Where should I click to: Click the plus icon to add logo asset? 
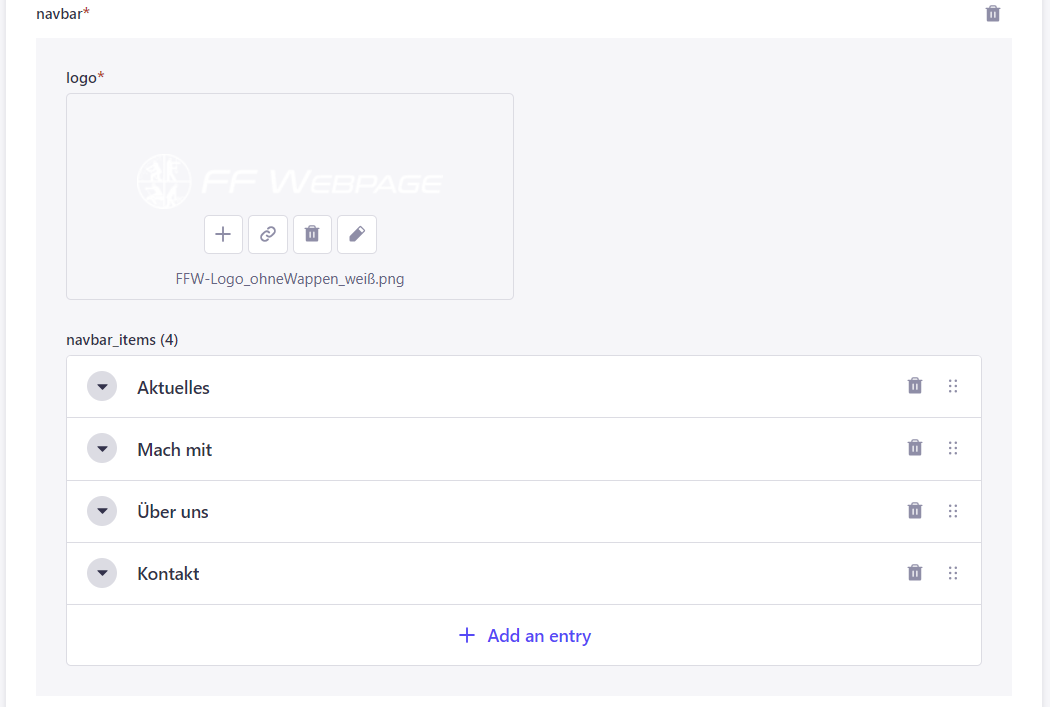tap(223, 234)
